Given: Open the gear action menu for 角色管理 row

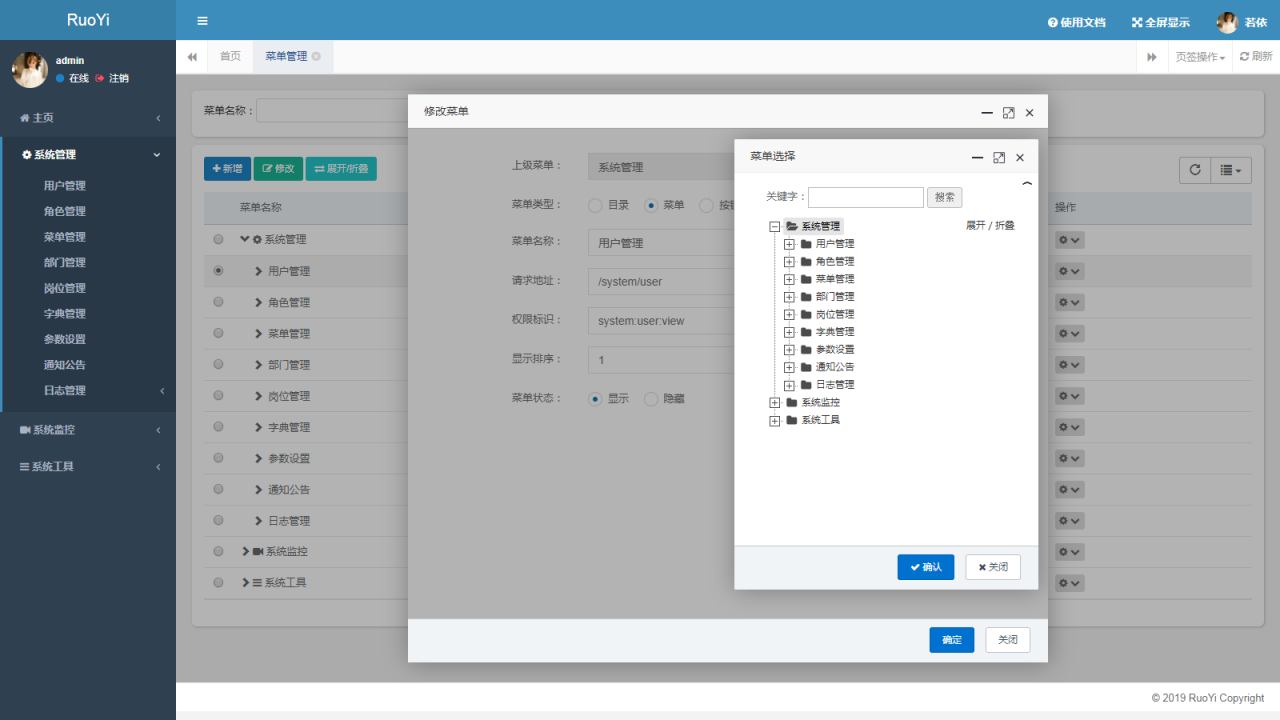Looking at the screenshot, I should (x=1070, y=302).
